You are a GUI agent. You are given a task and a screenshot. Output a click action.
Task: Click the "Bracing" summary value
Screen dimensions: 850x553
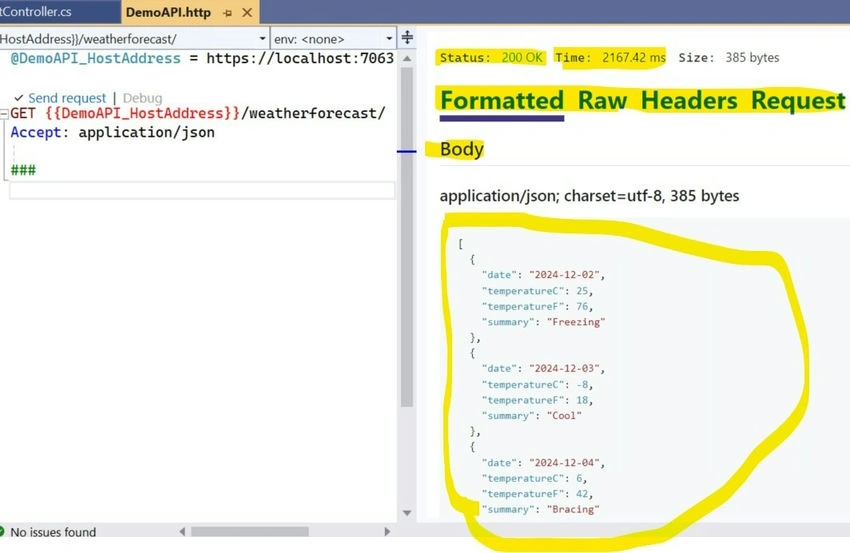point(573,510)
